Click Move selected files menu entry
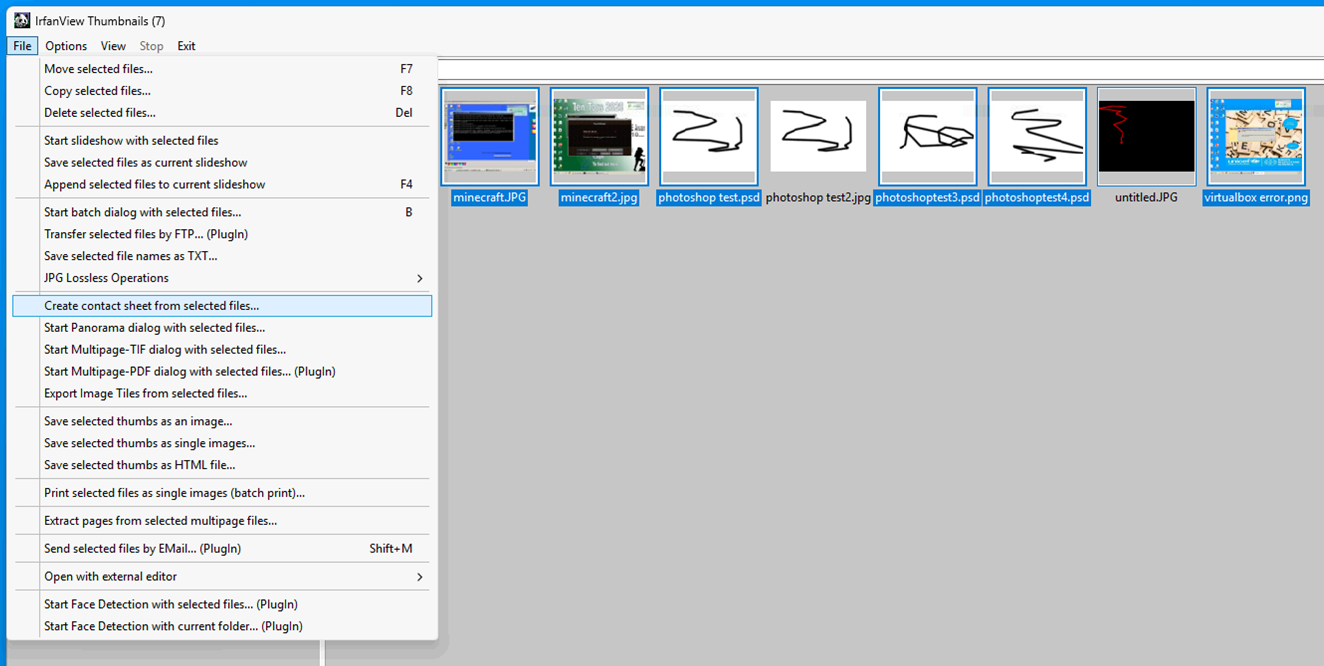Image resolution: width=1324 pixels, height=666 pixels. (98, 69)
